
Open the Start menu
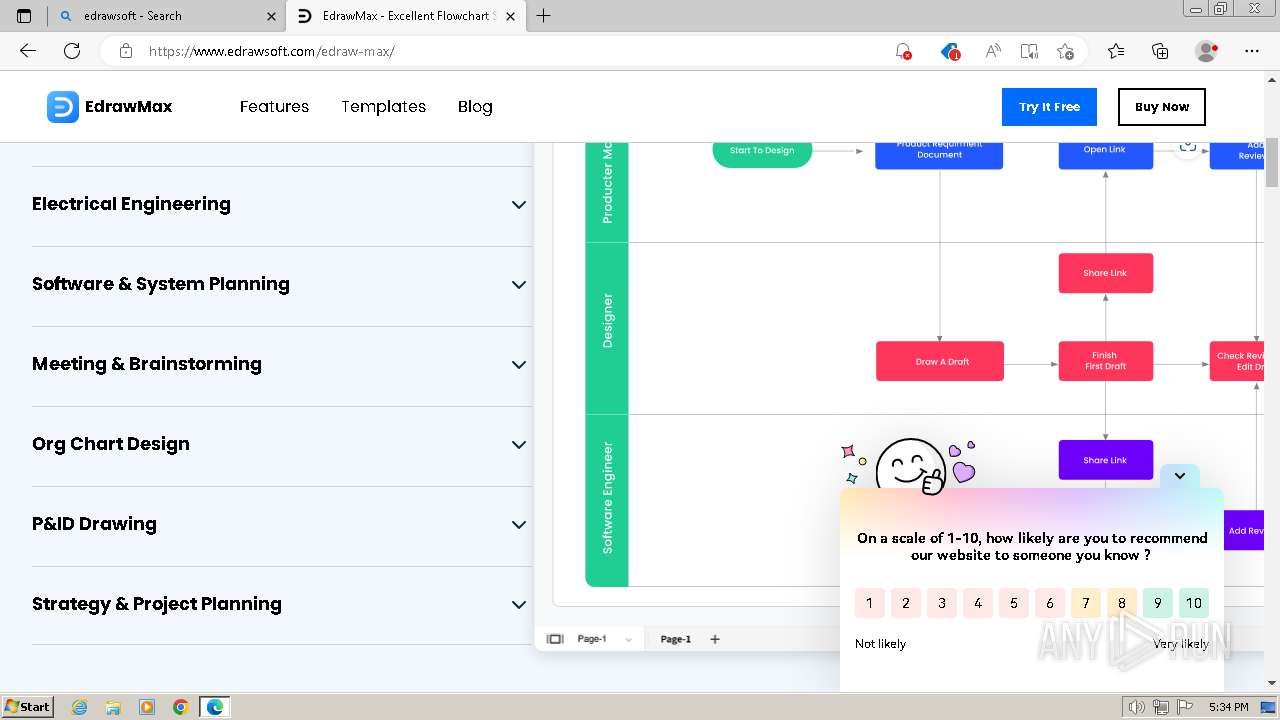point(28,707)
